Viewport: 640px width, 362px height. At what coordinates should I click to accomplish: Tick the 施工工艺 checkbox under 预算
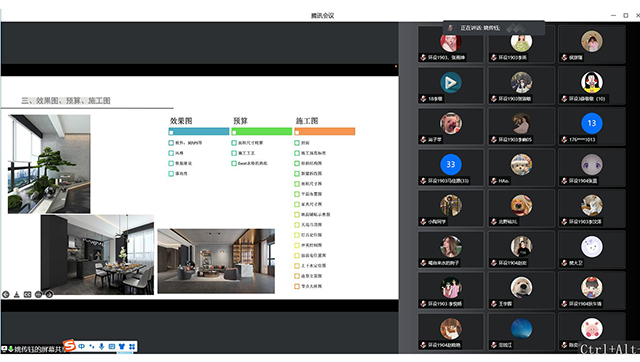(x=234, y=153)
